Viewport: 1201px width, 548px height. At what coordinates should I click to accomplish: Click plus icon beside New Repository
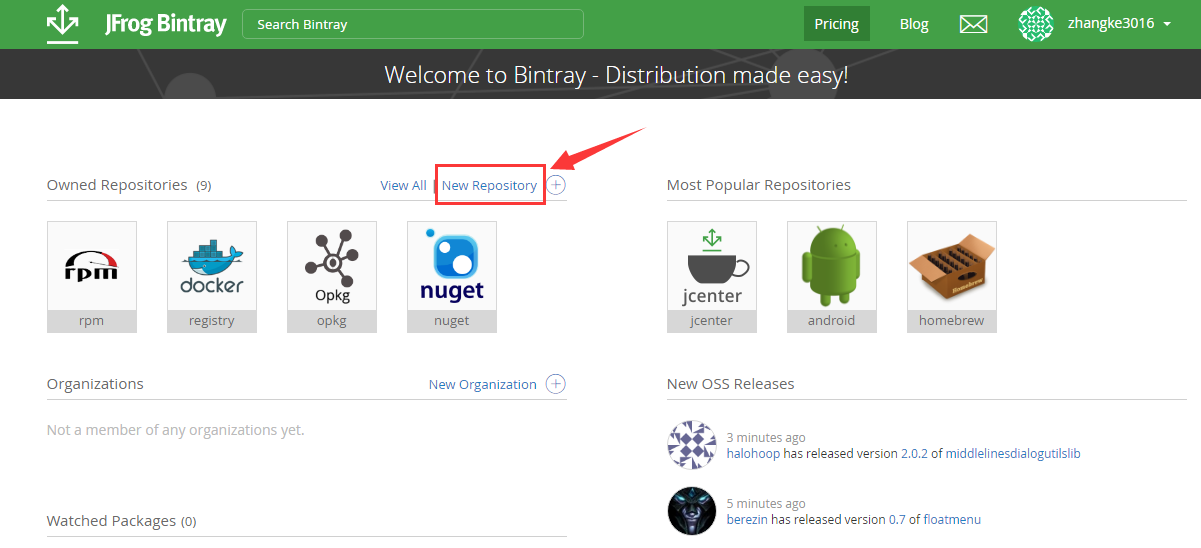click(557, 185)
